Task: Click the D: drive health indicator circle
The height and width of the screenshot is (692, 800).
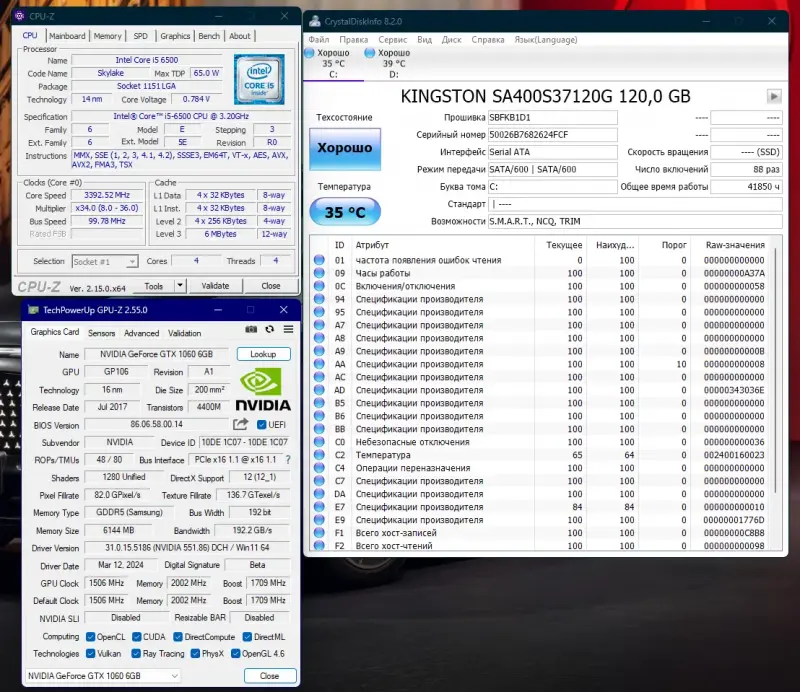Action: click(370, 53)
